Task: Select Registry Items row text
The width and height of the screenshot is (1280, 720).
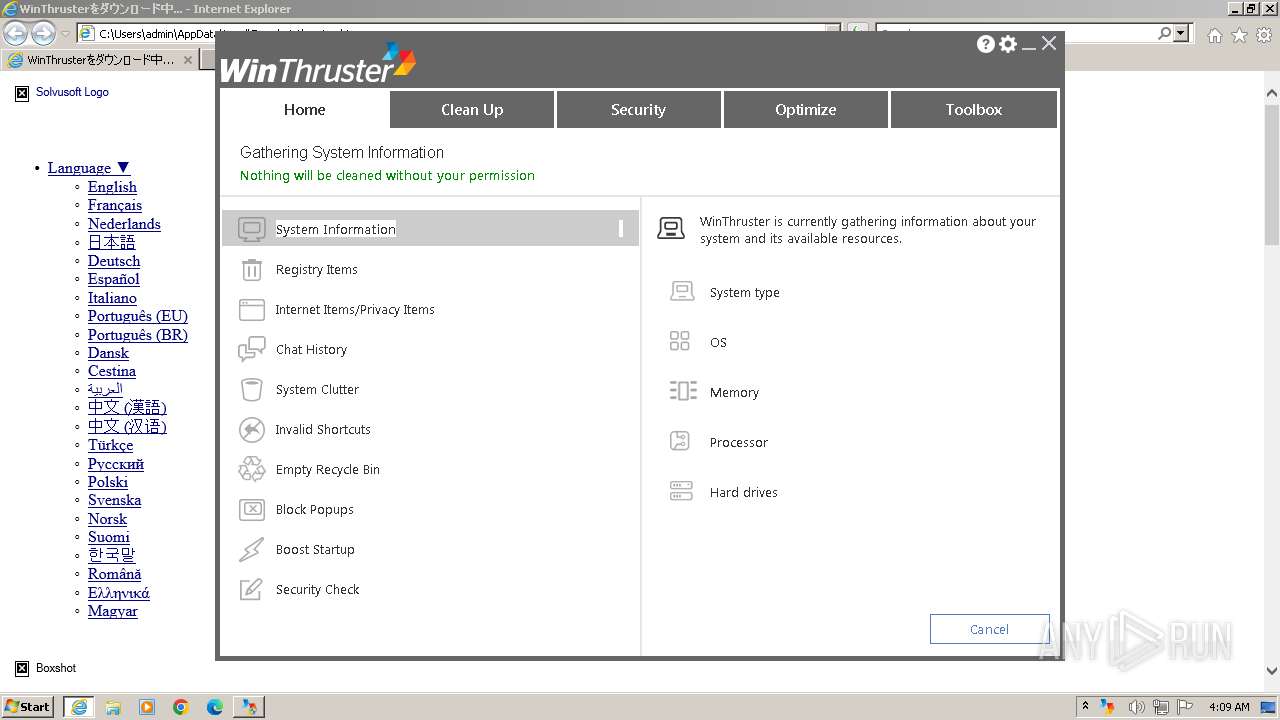Action: 316,269
